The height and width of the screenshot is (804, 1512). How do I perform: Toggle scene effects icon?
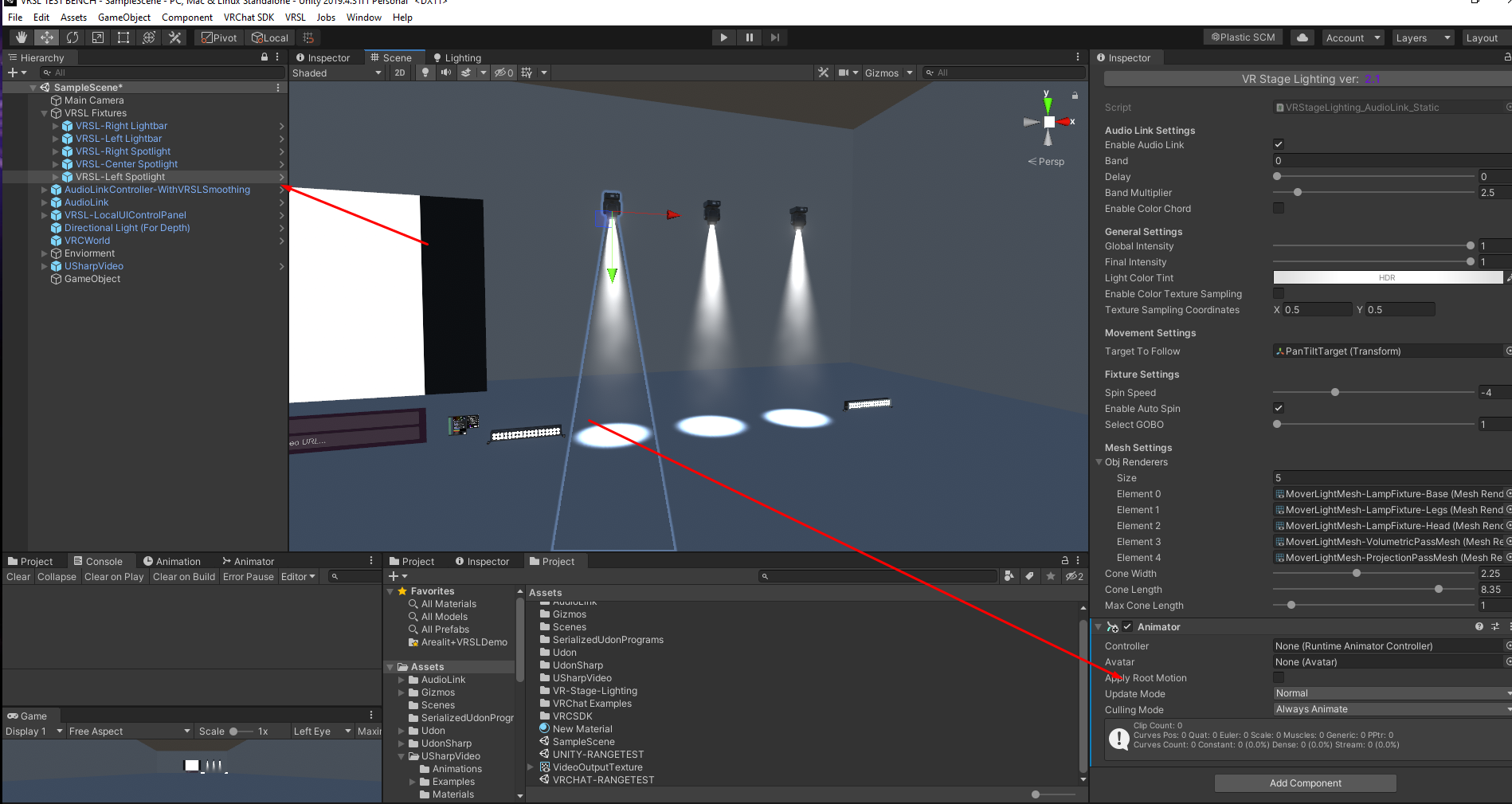466,73
